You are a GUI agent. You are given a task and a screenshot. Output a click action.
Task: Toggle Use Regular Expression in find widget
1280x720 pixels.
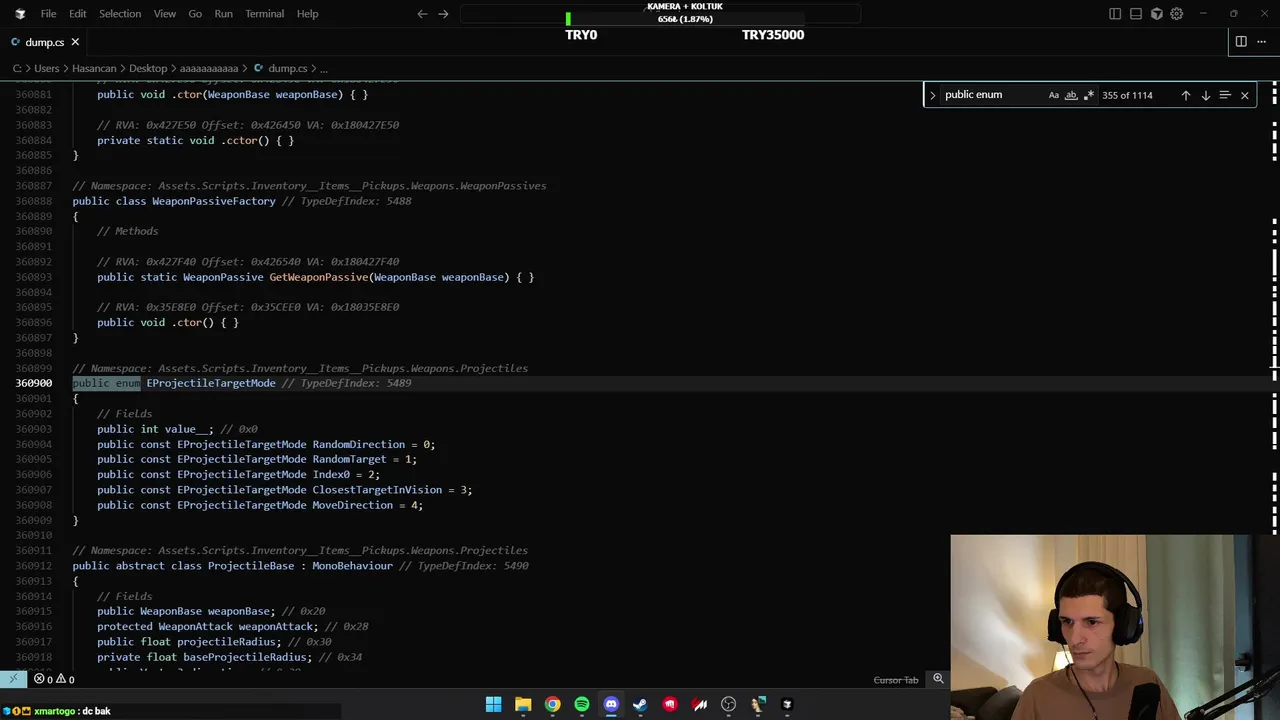click(x=1089, y=95)
